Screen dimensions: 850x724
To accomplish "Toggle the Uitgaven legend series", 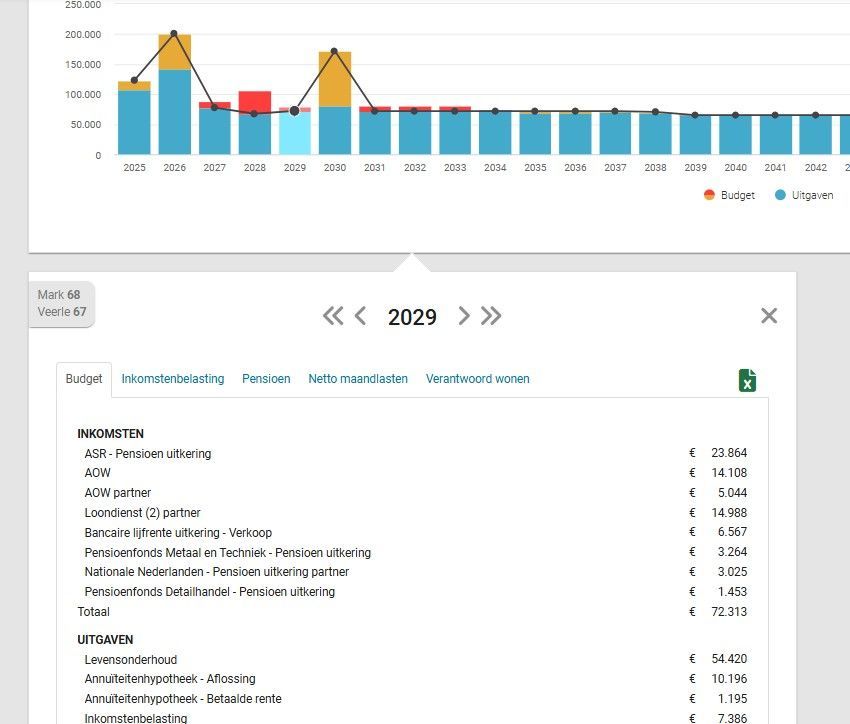I will coord(803,195).
